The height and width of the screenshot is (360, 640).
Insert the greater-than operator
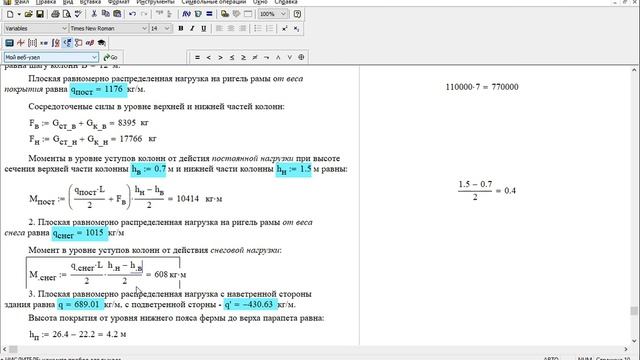[220, 58]
